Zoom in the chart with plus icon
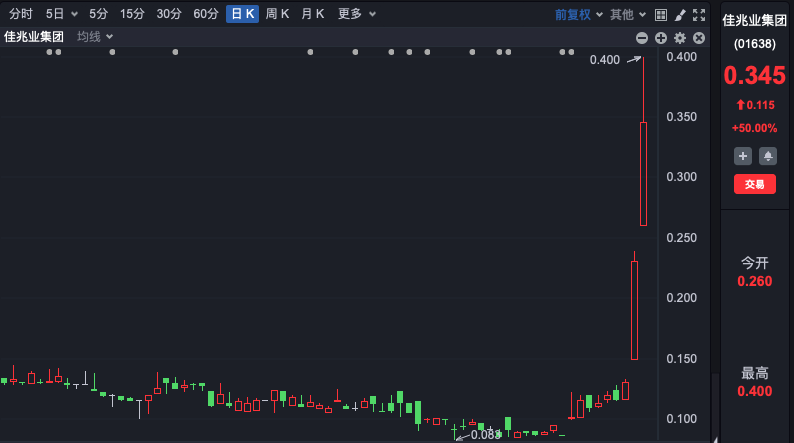This screenshot has height=443, width=794. pos(661,38)
